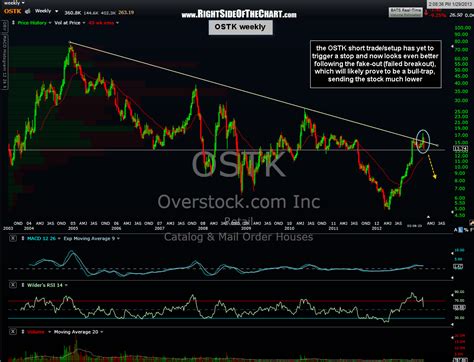
Task: Open the Volume indicator dropdown
Action: tap(50, 332)
